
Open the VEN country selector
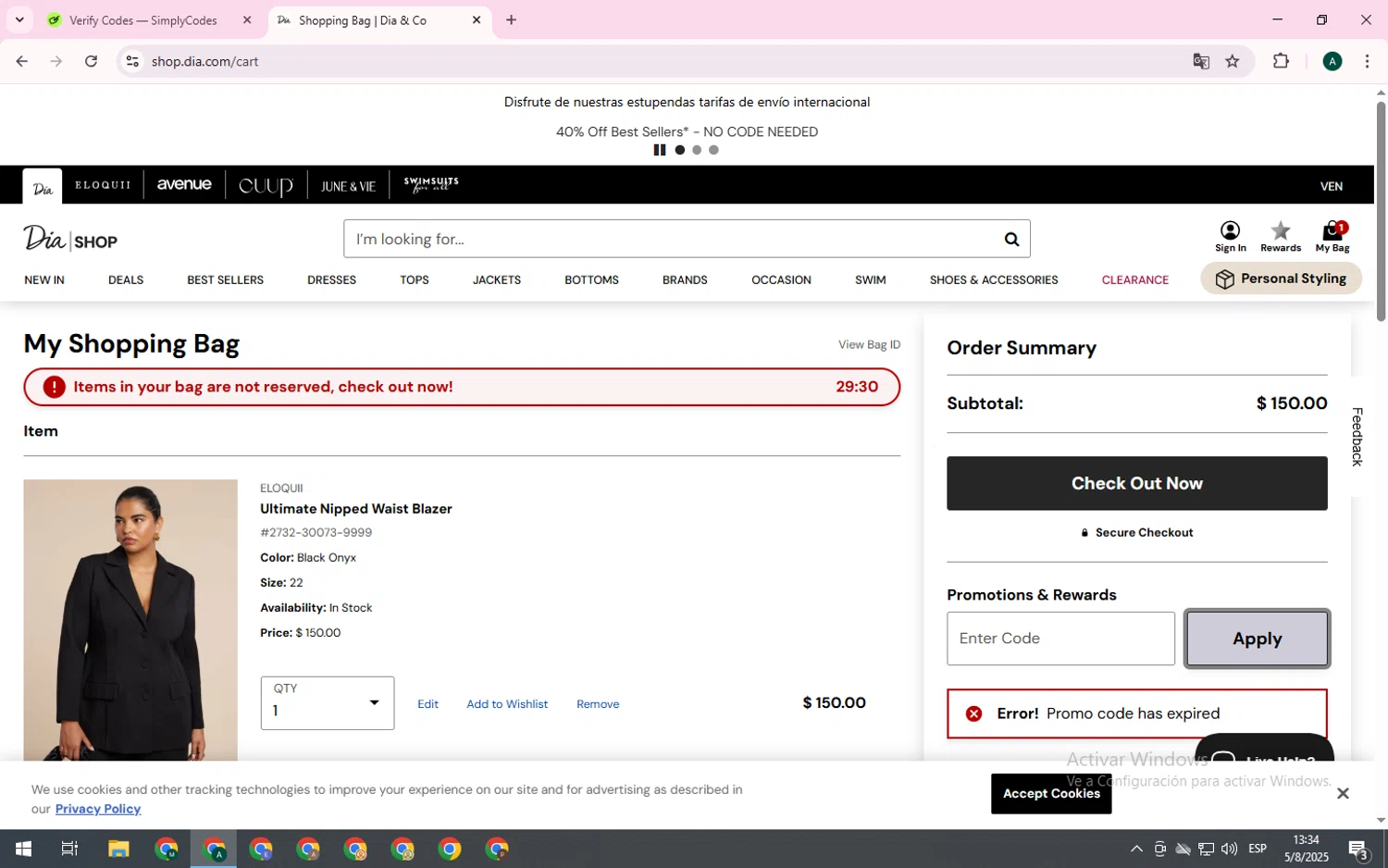[x=1332, y=186]
